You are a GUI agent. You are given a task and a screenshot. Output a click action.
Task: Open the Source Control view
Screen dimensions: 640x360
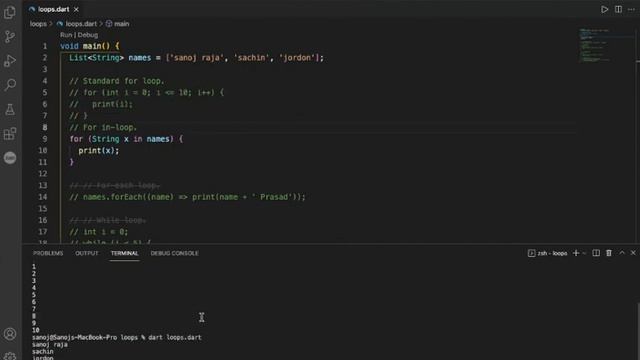[x=10, y=37]
